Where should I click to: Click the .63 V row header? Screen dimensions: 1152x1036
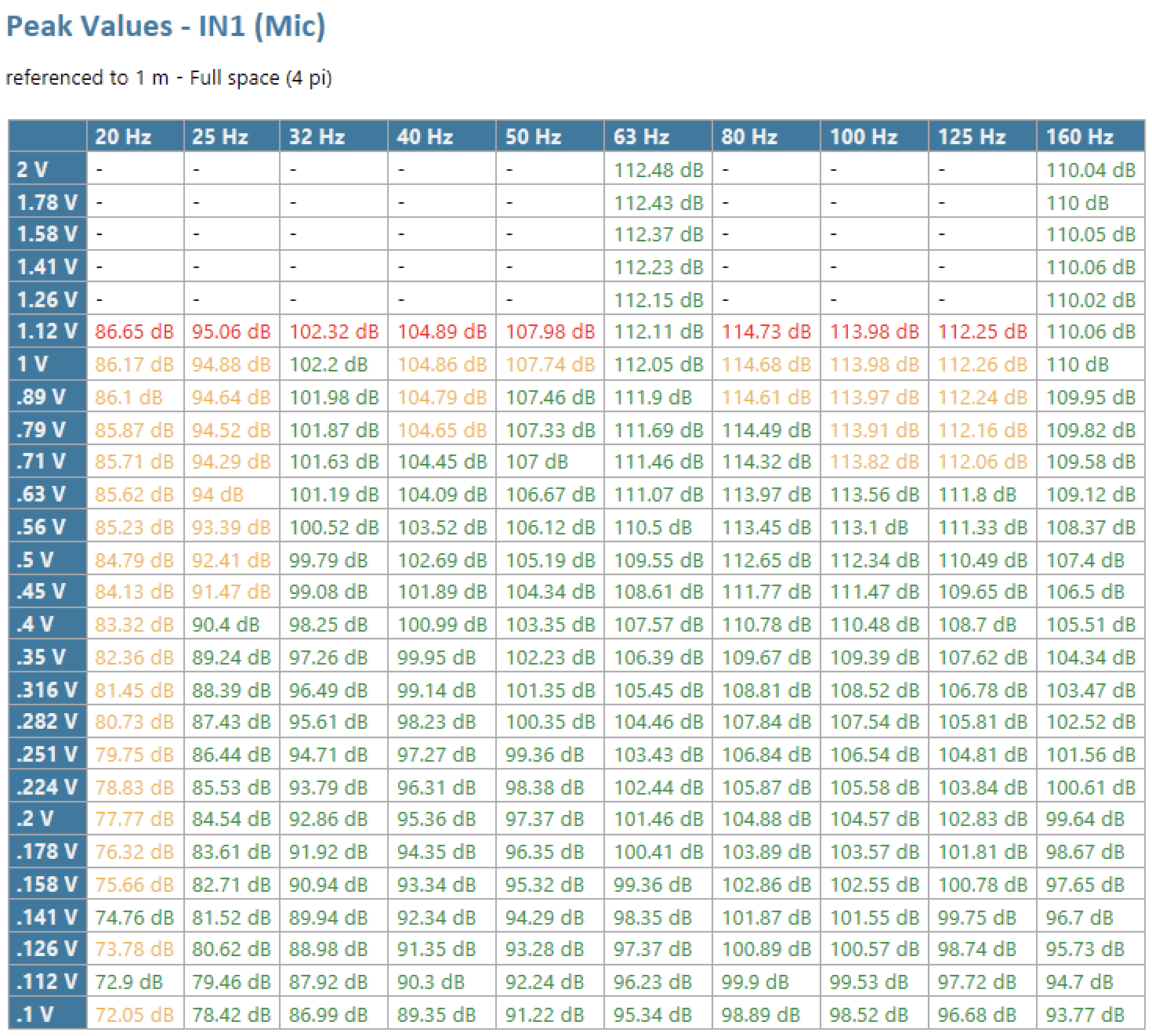(x=48, y=494)
